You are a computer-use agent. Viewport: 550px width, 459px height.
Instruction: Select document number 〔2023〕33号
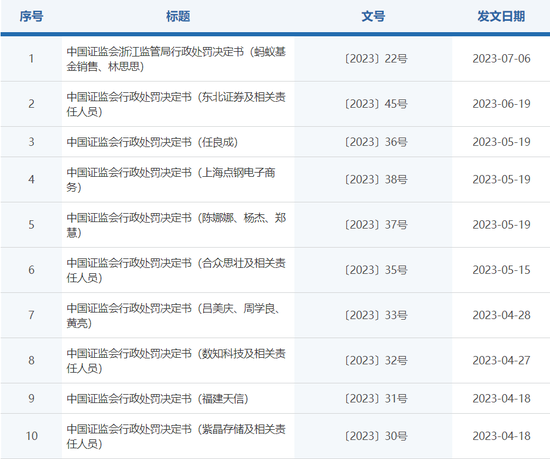375,315
